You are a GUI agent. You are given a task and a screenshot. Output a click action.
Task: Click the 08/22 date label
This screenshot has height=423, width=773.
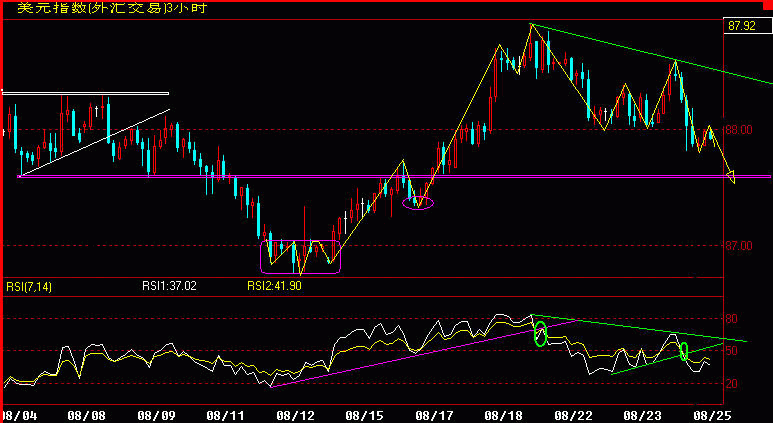point(573,416)
